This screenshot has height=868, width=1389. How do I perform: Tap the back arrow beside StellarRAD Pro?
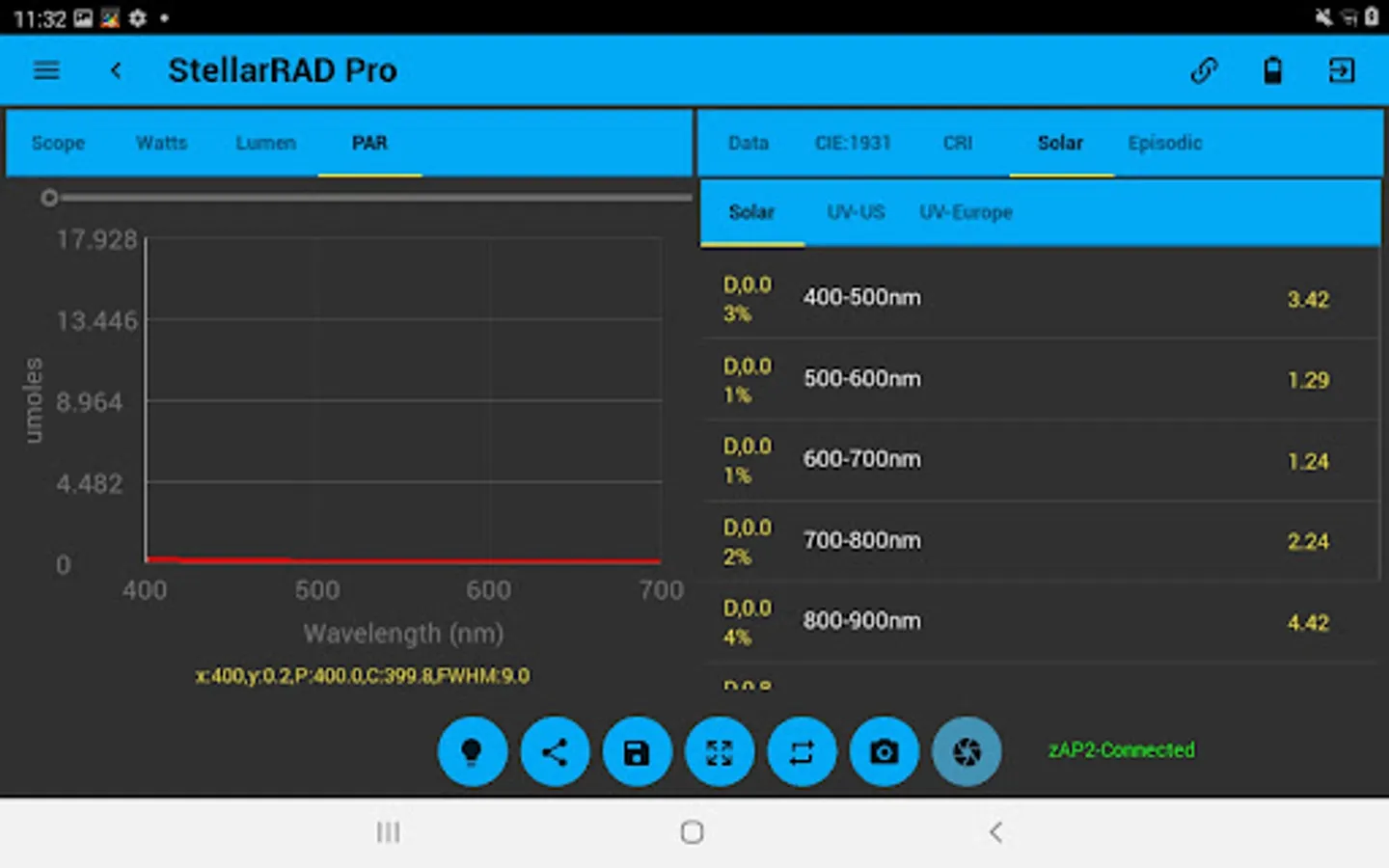(116, 70)
